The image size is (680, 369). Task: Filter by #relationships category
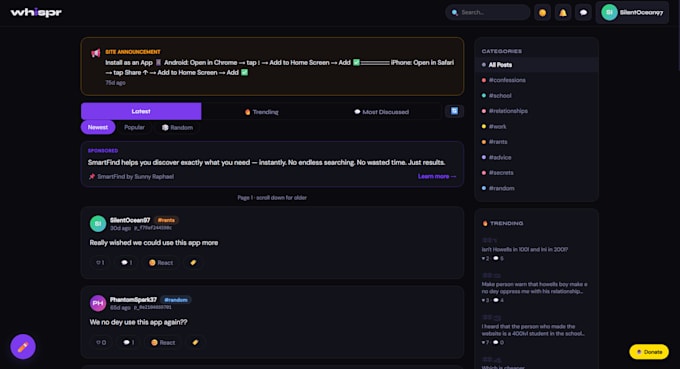[536, 111]
